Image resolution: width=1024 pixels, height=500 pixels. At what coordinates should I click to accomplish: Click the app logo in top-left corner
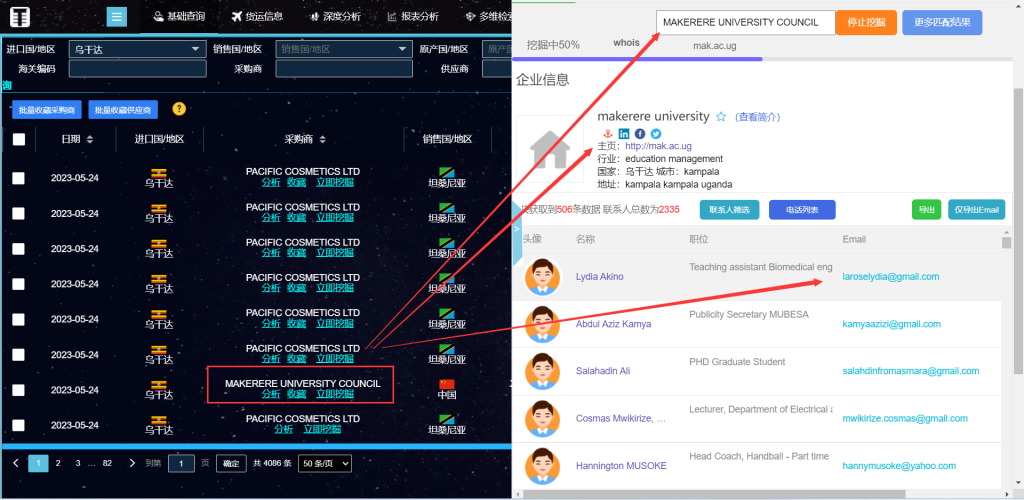pyautogui.click(x=19, y=18)
